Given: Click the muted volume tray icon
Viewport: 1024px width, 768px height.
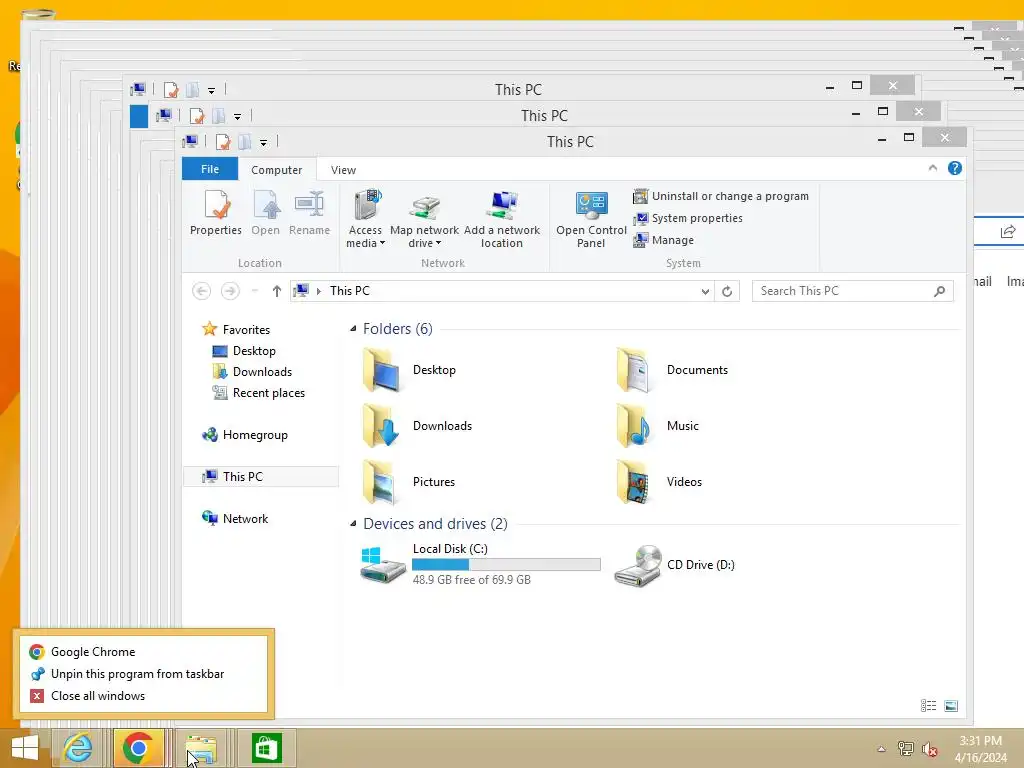Looking at the screenshot, I should coord(930,749).
